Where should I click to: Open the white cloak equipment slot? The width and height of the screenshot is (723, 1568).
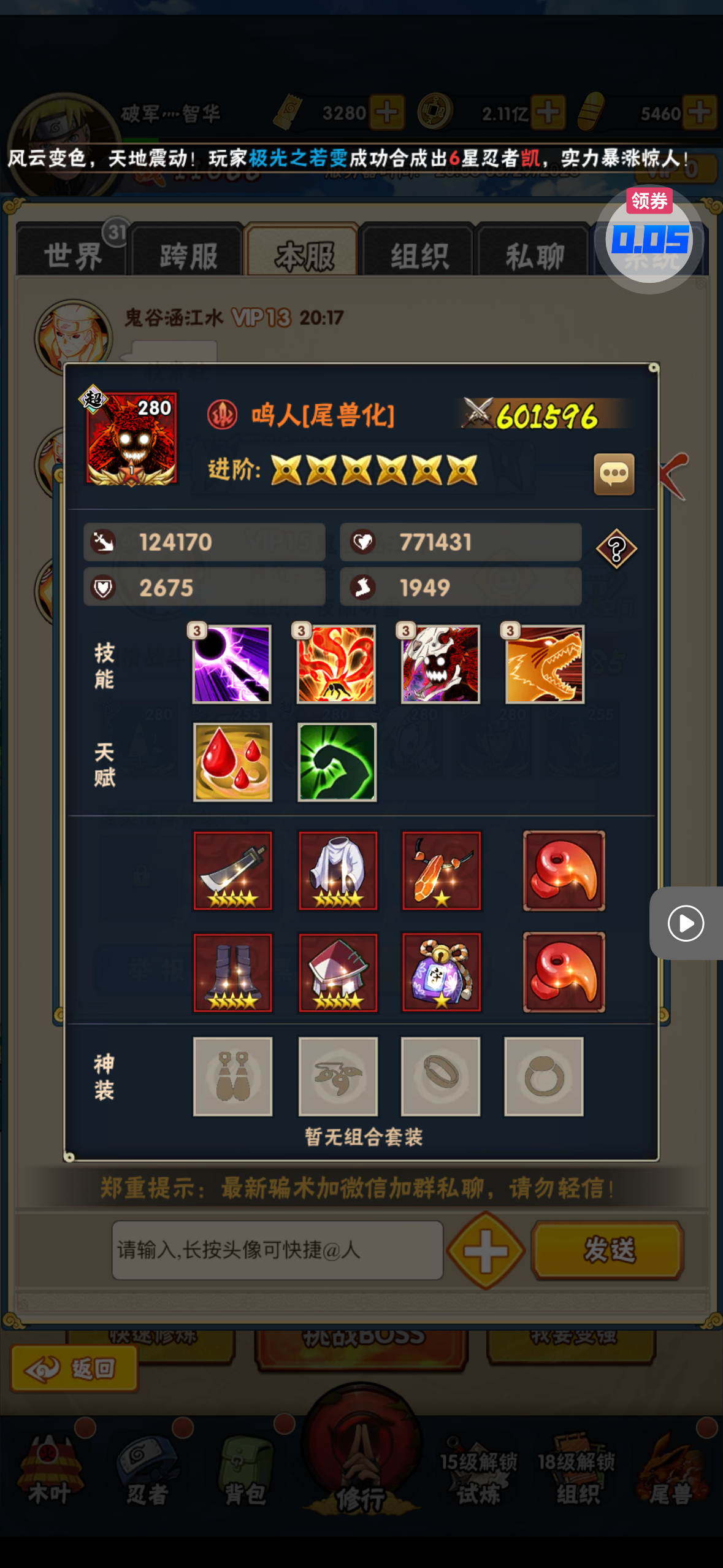click(x=338, y=870)
